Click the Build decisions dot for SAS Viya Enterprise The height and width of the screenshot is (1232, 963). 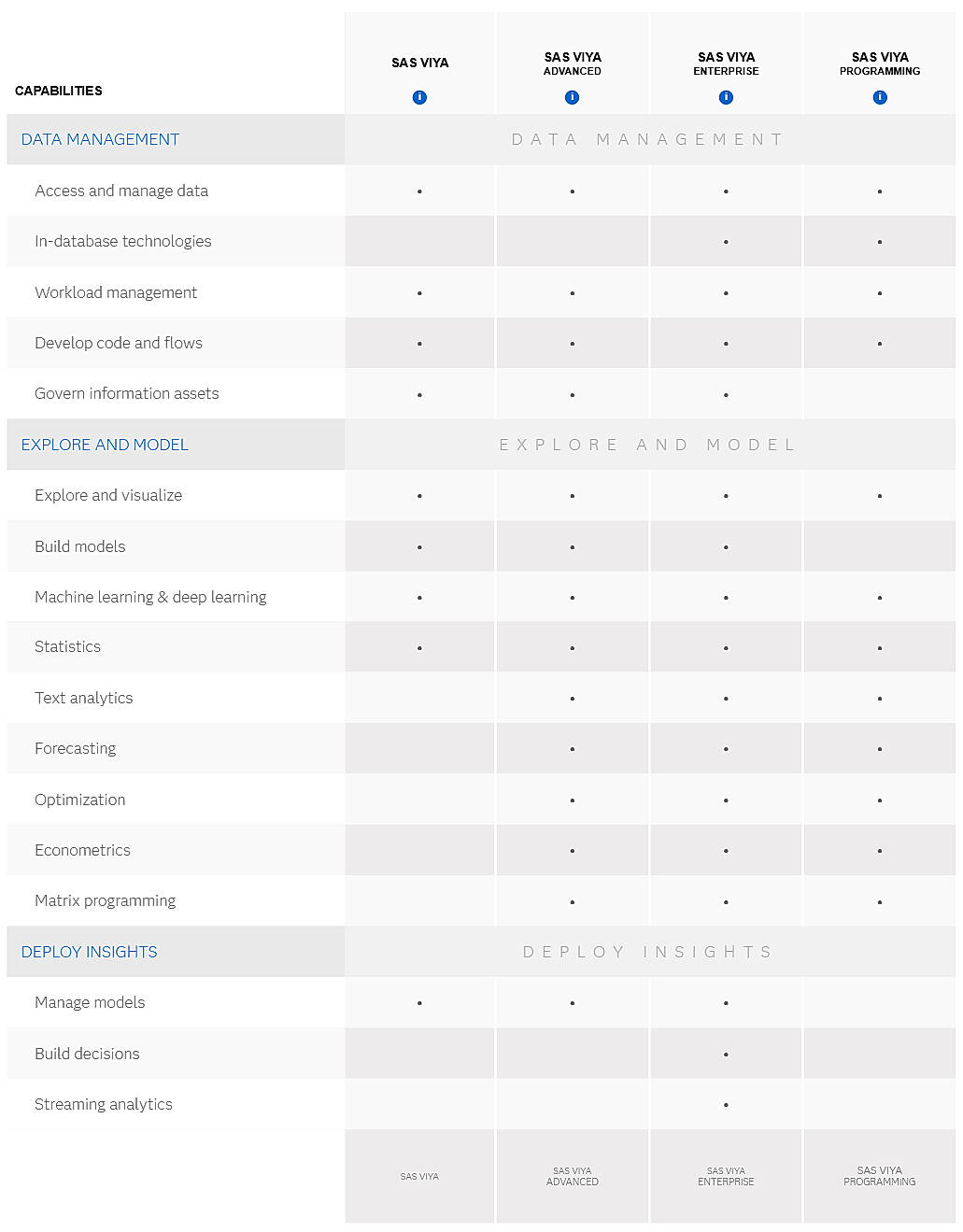coord(726,1054)
